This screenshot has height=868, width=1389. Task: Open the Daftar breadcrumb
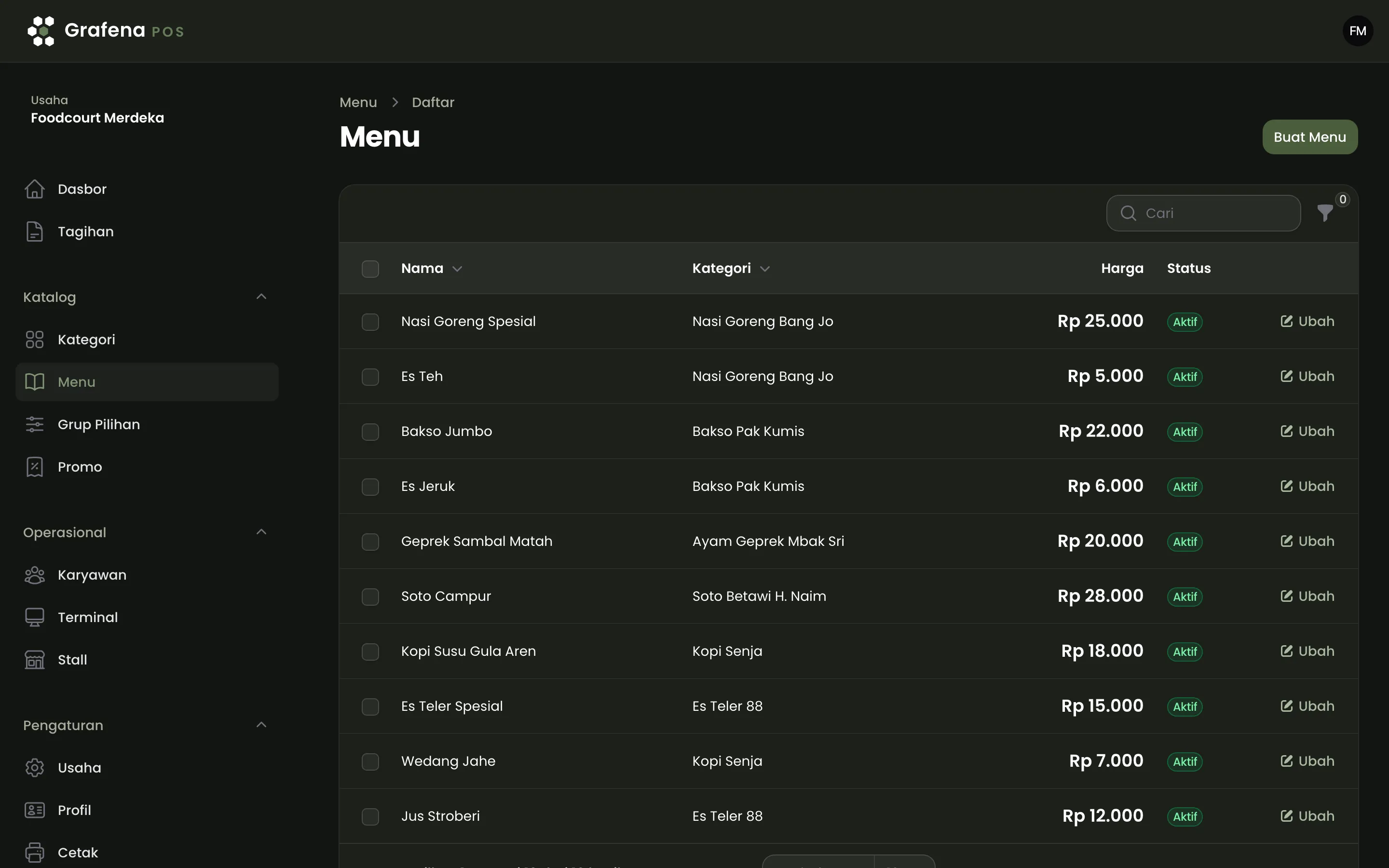pyautogui.click(x=433, y=102)
